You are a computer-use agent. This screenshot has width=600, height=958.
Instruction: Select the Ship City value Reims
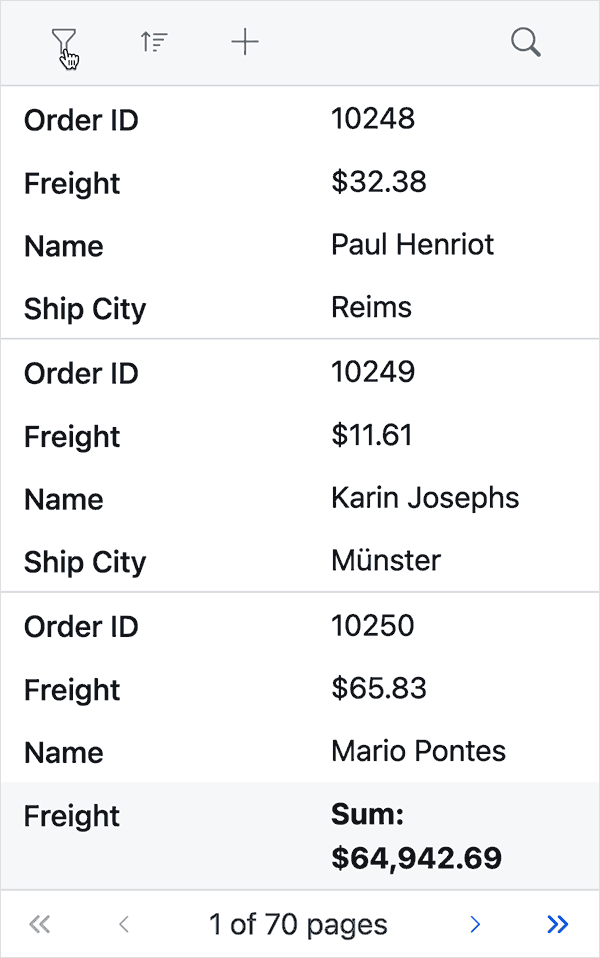(x=371, y=307)
